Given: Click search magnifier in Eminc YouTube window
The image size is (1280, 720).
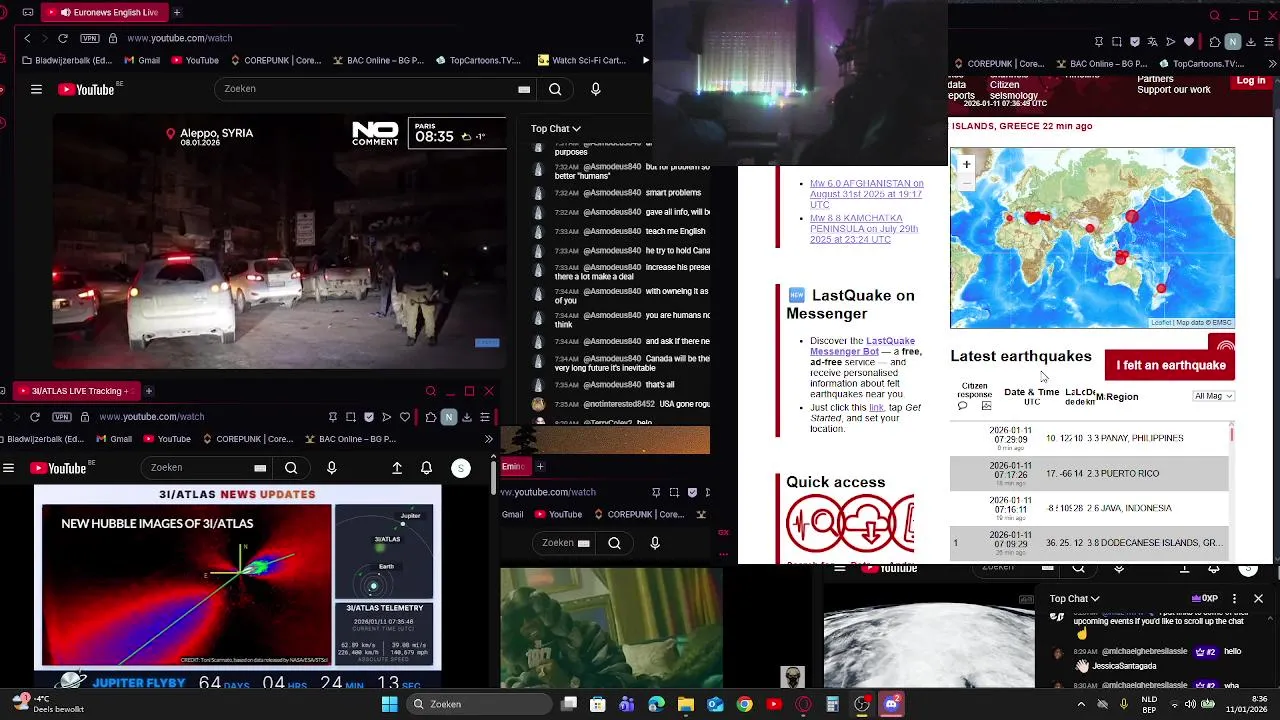Looking at the screenshot, I should tap(615, 543).
